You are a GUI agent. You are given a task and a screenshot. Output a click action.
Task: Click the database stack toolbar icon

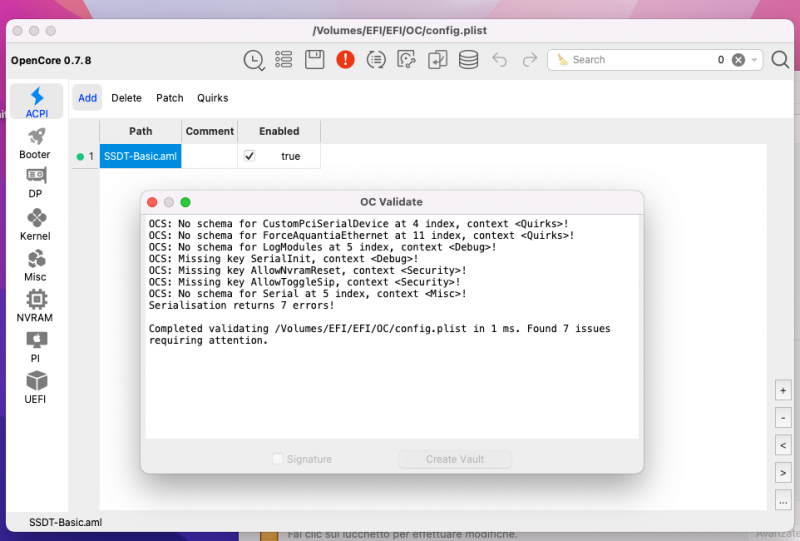point(468,60)
